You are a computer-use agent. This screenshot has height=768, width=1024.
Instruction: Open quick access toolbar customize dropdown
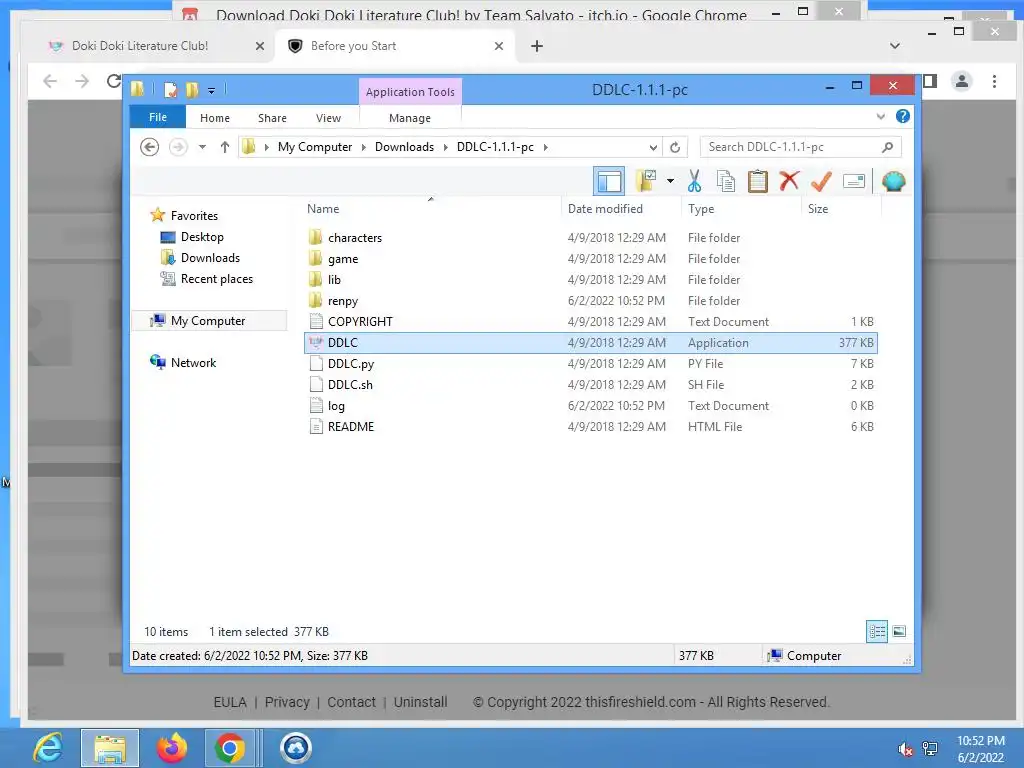coord(211,90)
